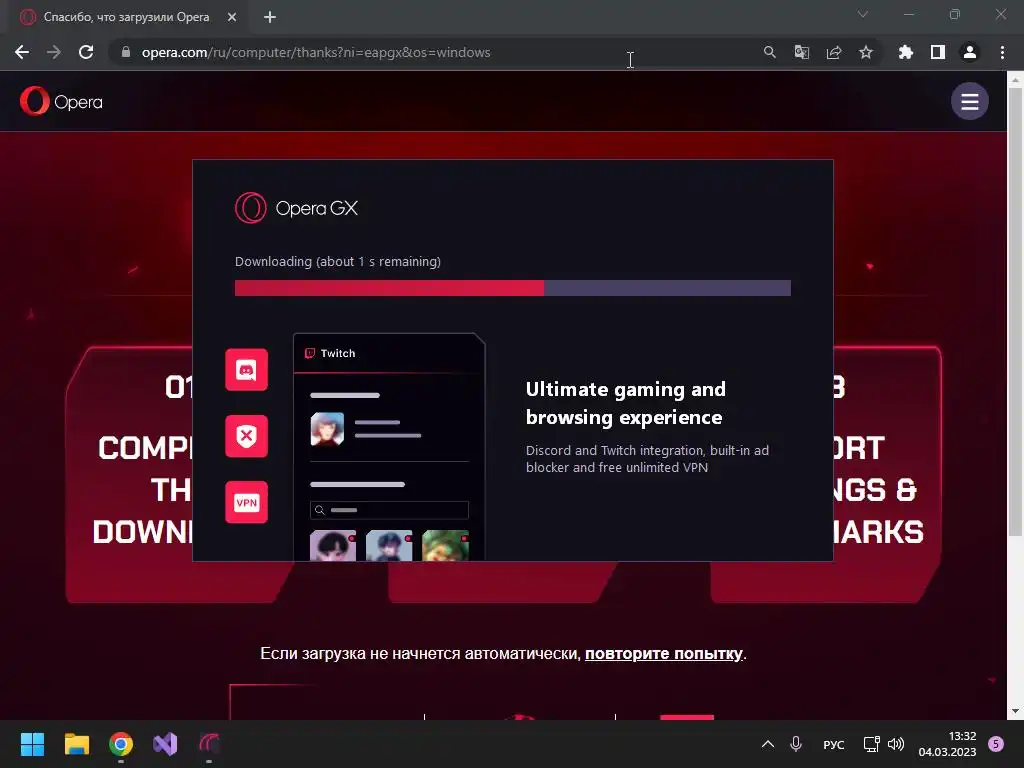This screenshot has width=1024, height=768.
Task: Open the volume speaker icon
Action: pyautogui.click(x=896, y=744)
